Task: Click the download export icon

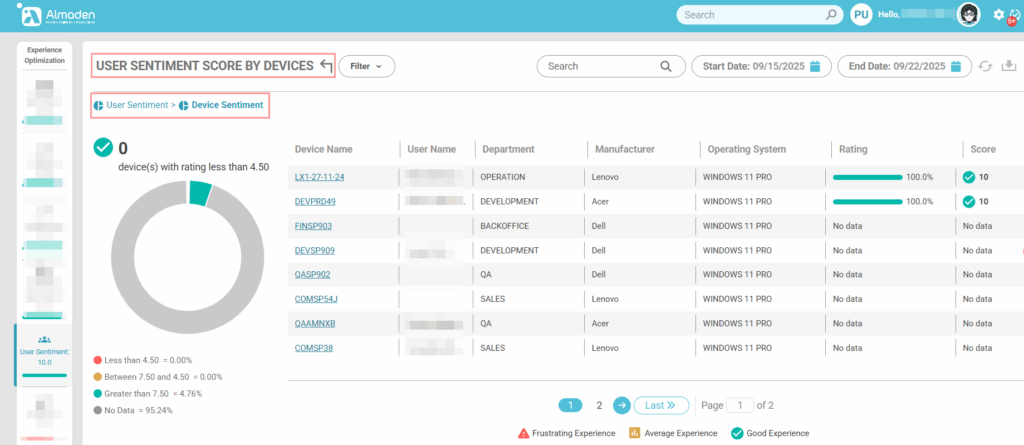Action: point(1008,67)
